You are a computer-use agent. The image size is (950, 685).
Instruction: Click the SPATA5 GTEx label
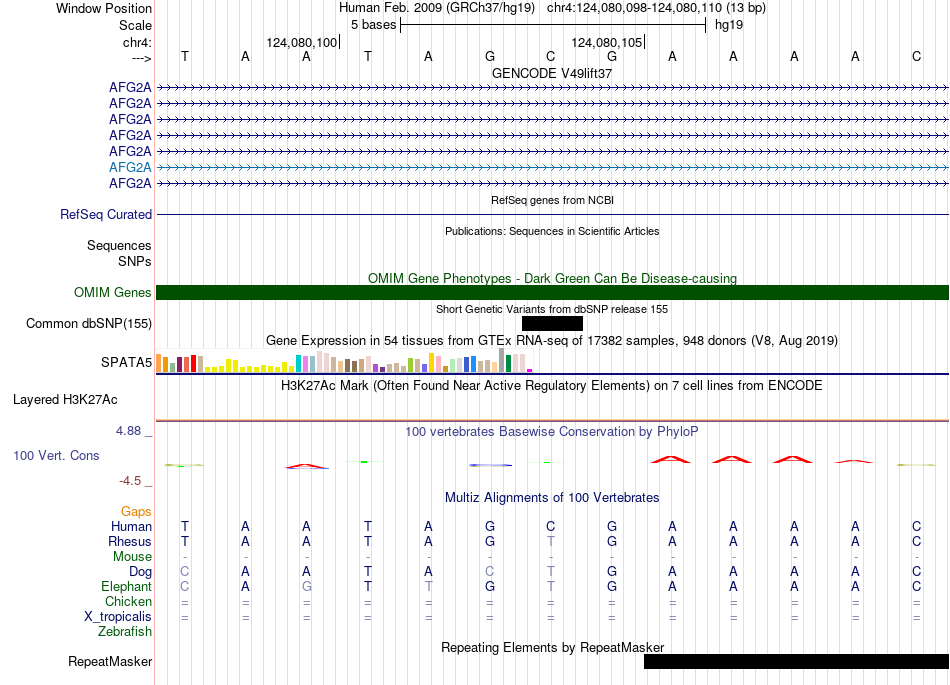point(127,362)
